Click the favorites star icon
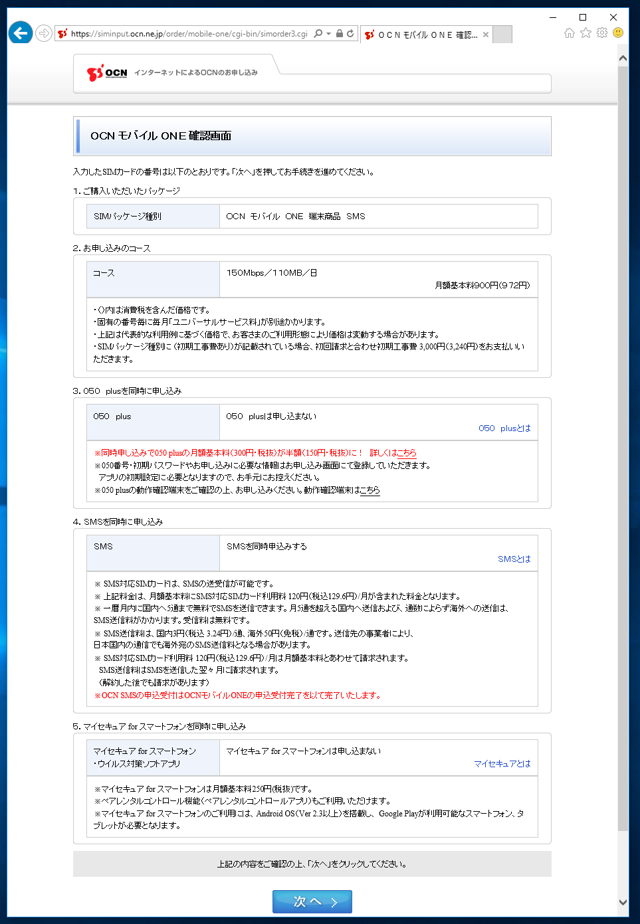Image resolution: width=640 pixels, height=924 pixels. click(x=585, y=33)
